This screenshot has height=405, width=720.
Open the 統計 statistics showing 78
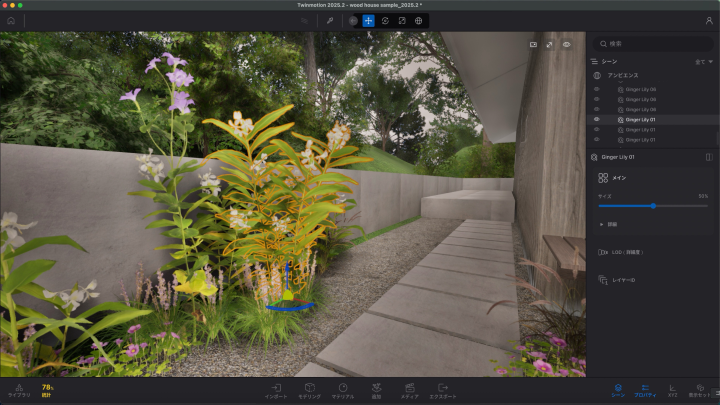pyautogui.click(x=47, y=391)
